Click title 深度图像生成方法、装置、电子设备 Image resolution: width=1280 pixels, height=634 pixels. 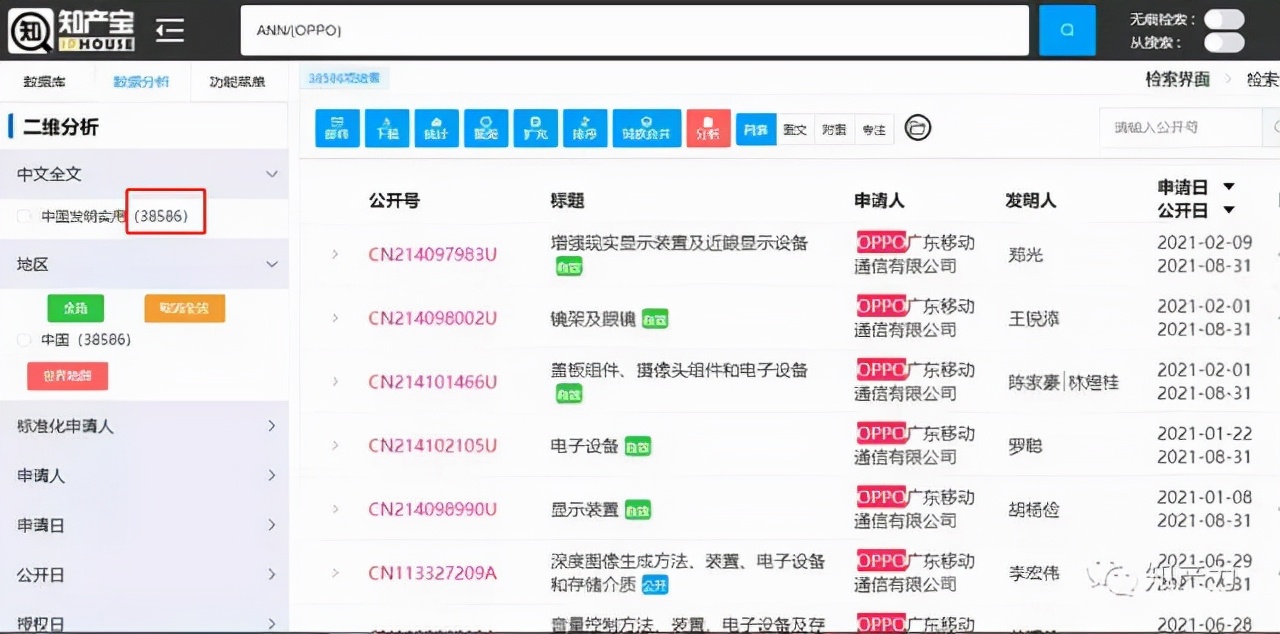[x=688, y=561]
